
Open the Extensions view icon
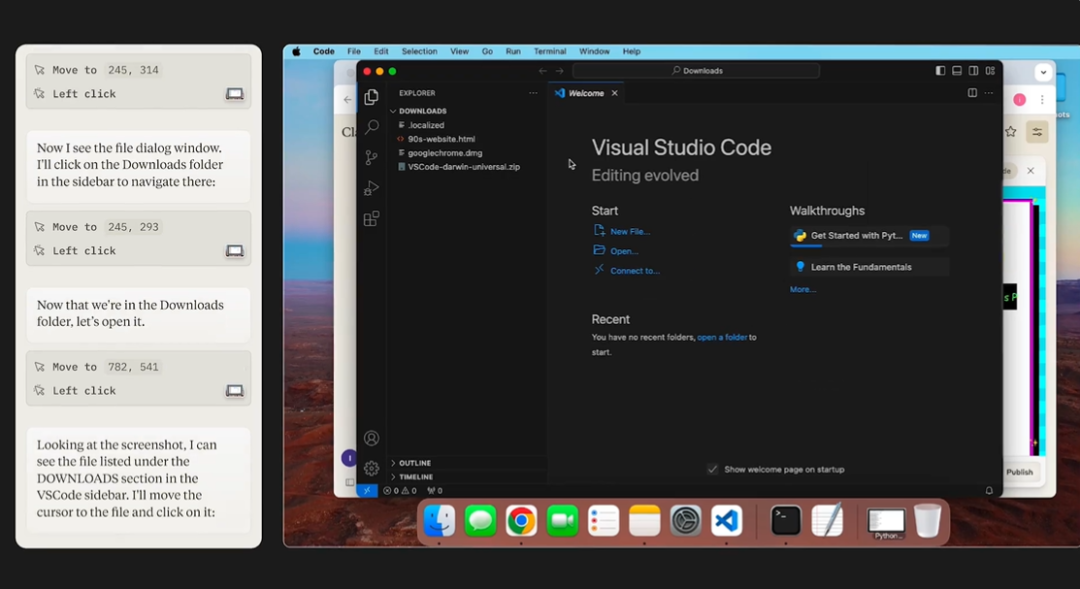371,219
